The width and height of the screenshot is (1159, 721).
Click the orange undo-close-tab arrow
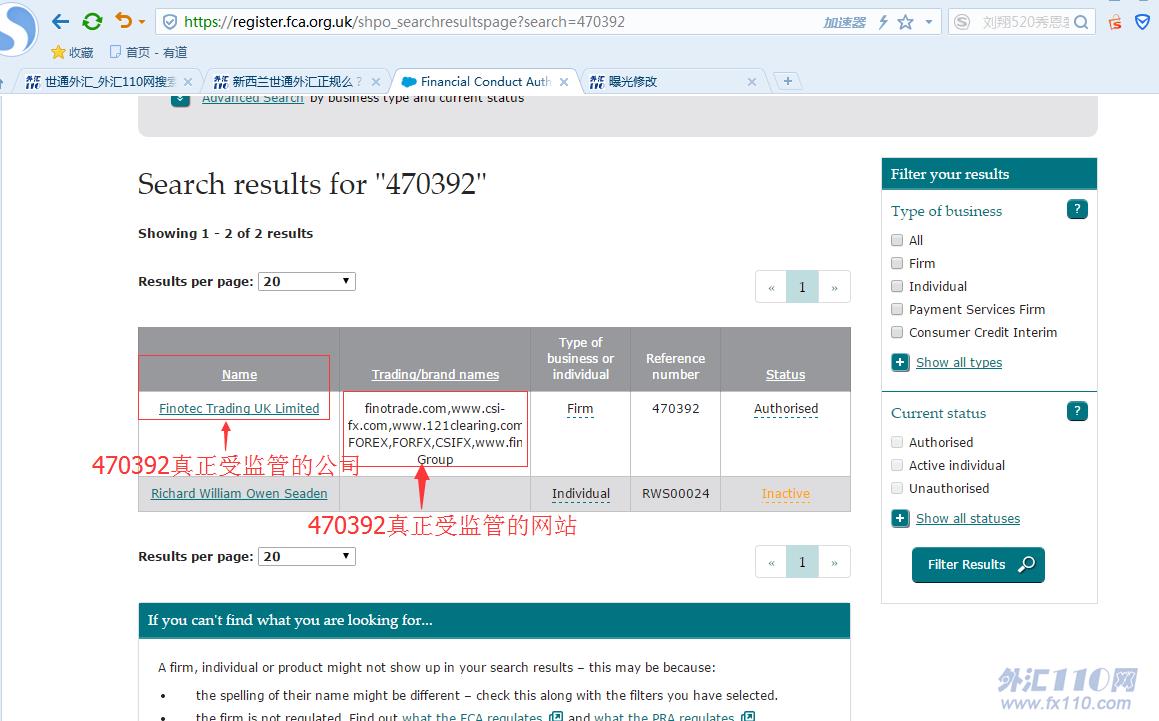point(123,21)
